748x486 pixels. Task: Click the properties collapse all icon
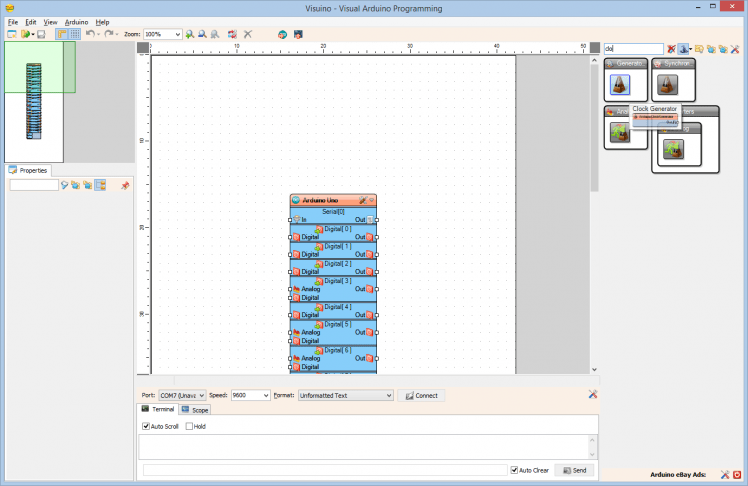tap(88, 185)
